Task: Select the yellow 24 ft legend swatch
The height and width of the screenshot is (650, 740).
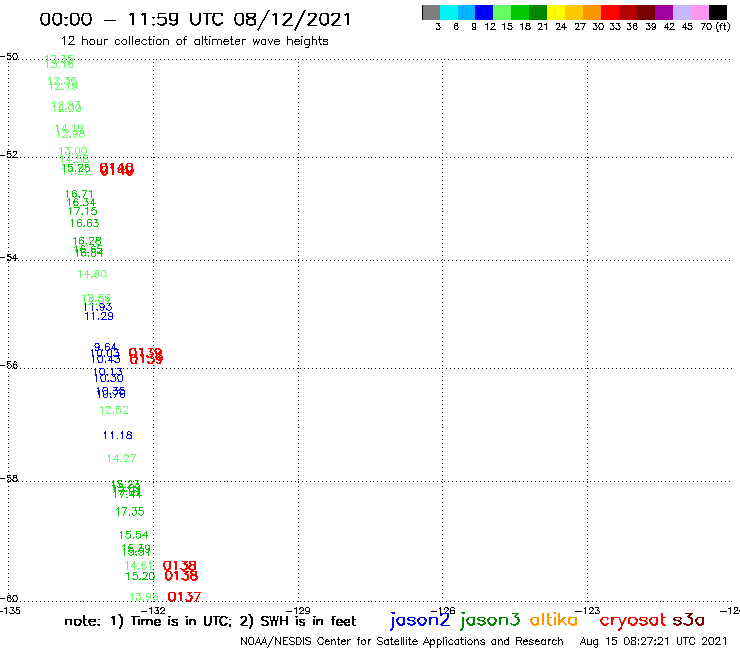Action: (556, 12)
